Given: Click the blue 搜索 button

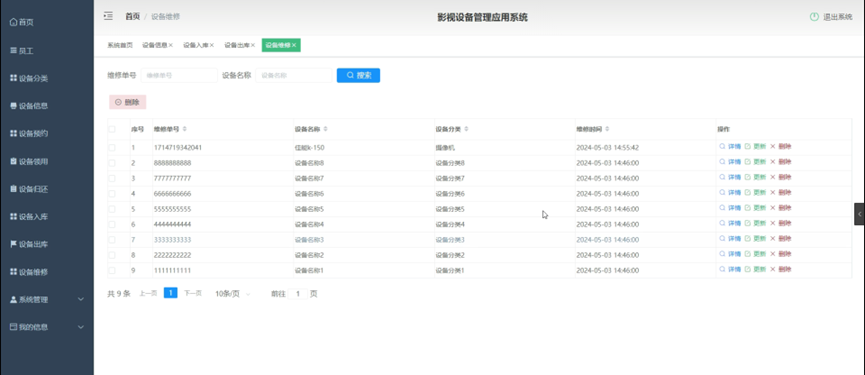Looking at the screenshot, I should pos(358,76).
